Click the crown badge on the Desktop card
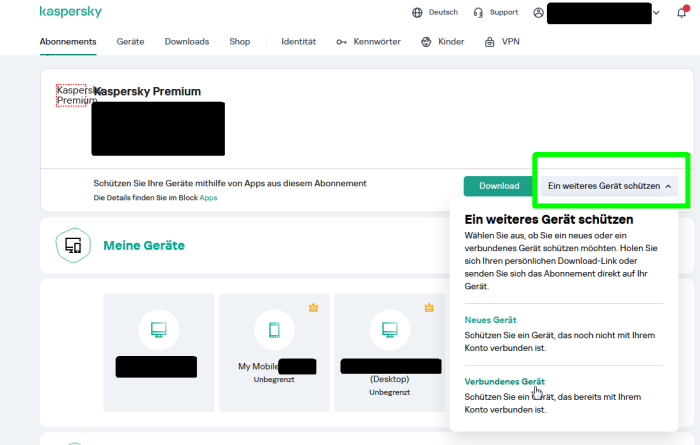Viewport: 700px width, 445px height. [429, 308]
